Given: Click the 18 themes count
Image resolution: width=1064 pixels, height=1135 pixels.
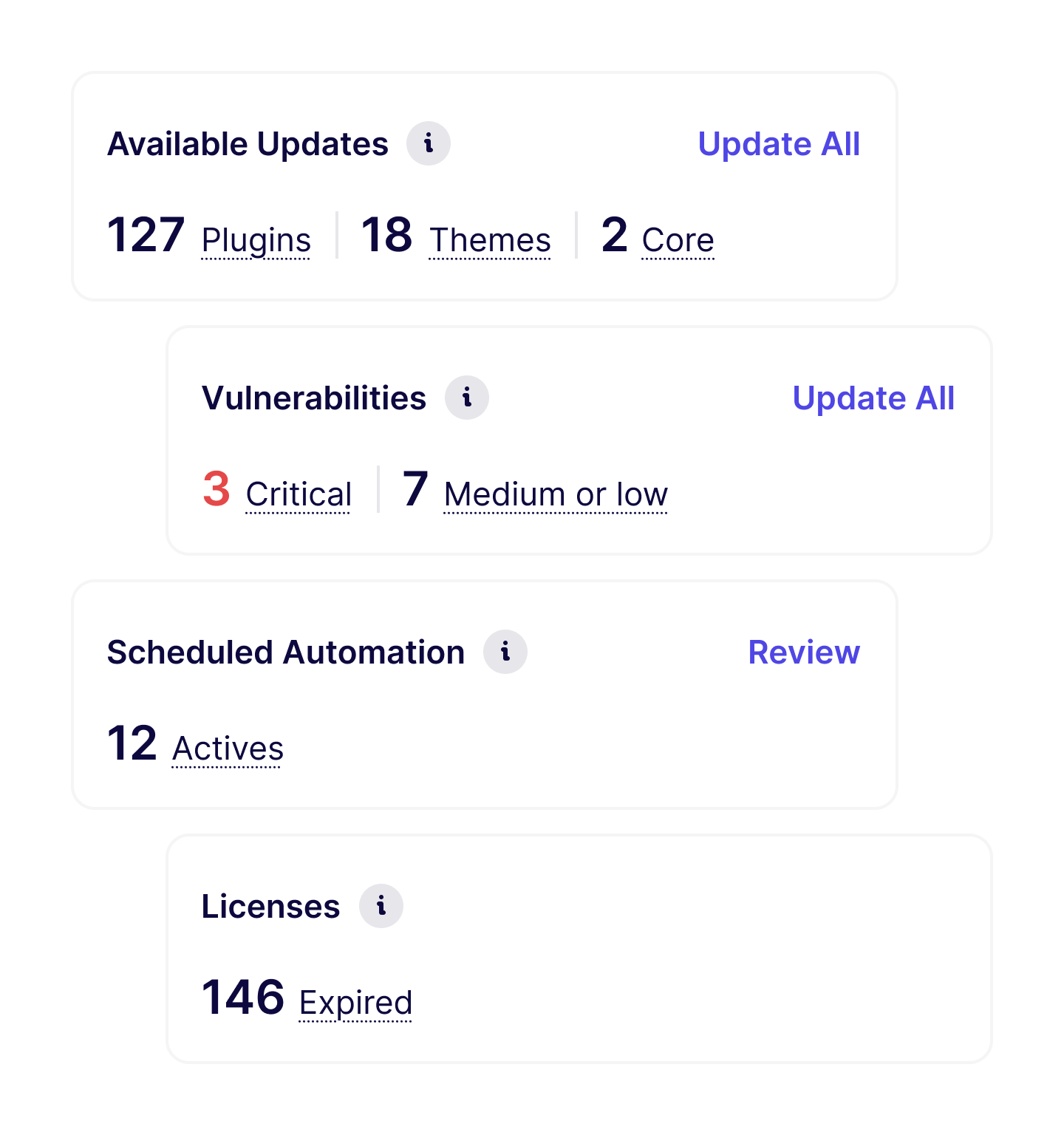Looking at the screenshot, I should coord(386,235).
